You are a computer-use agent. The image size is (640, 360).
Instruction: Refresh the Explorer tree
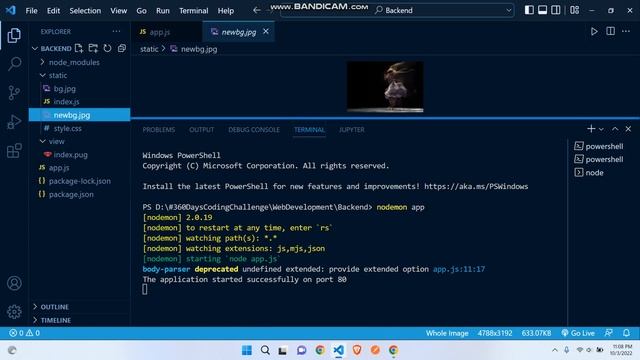click(x=107, y=48)
